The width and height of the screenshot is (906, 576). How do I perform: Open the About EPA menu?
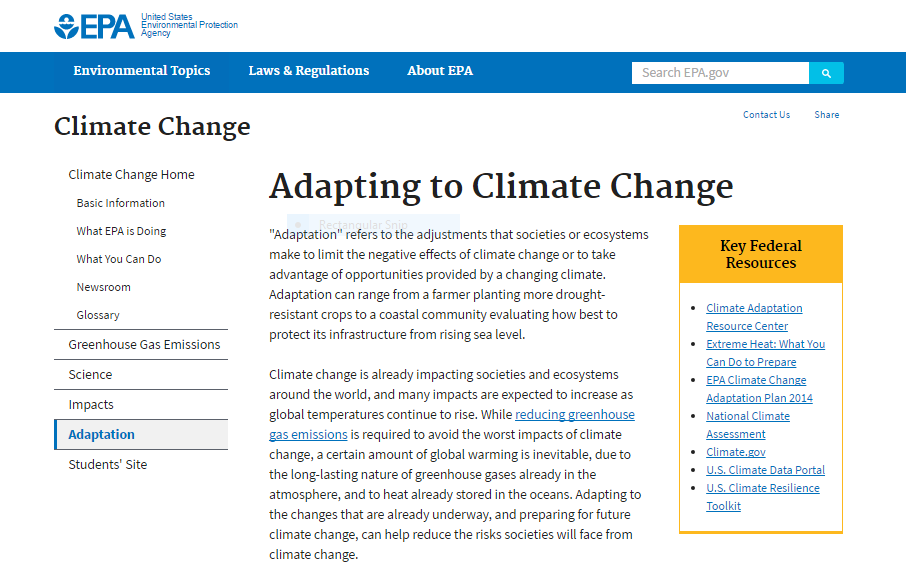(440, 71)
